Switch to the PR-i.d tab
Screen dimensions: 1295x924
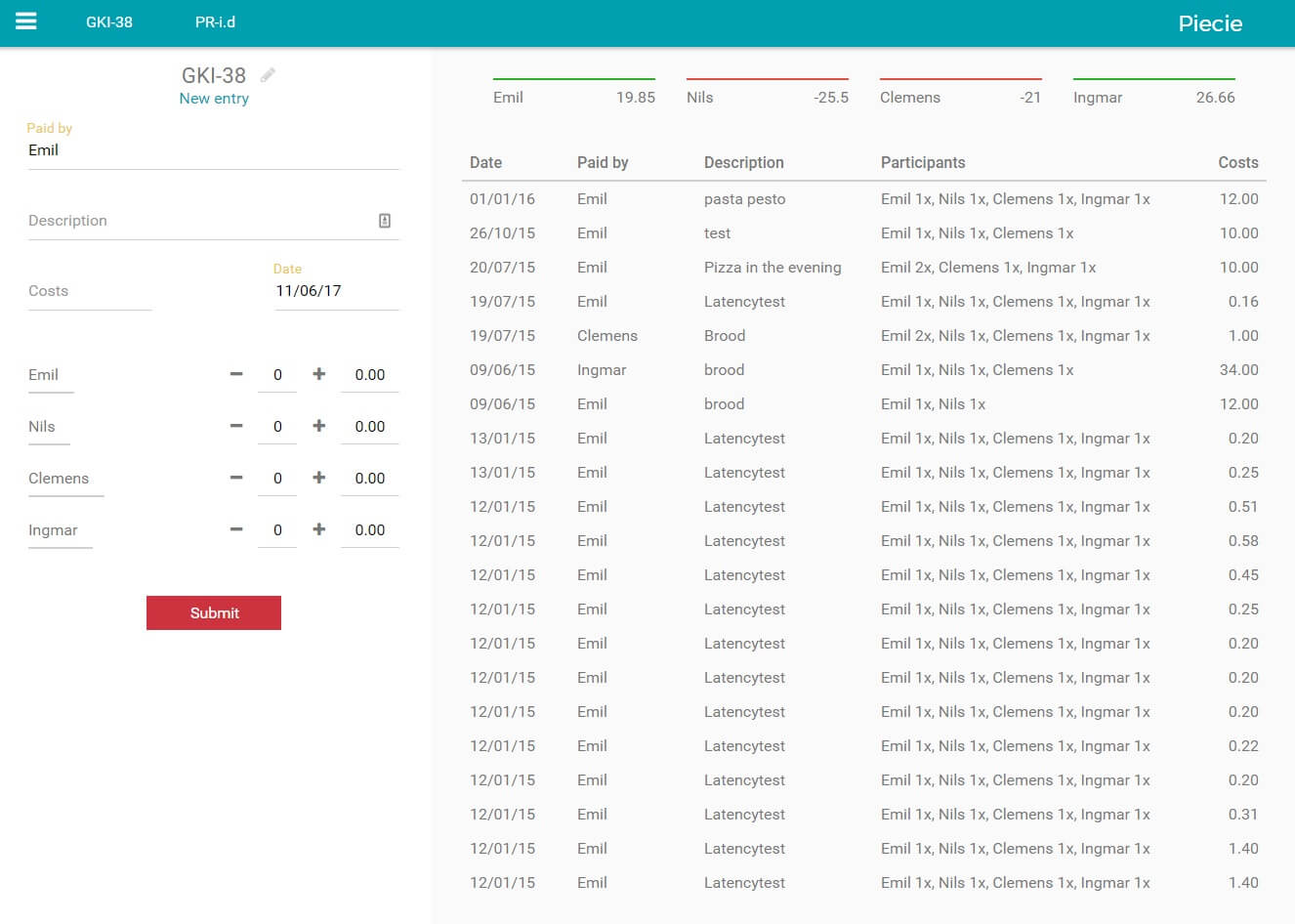click(x=215, y=22)
